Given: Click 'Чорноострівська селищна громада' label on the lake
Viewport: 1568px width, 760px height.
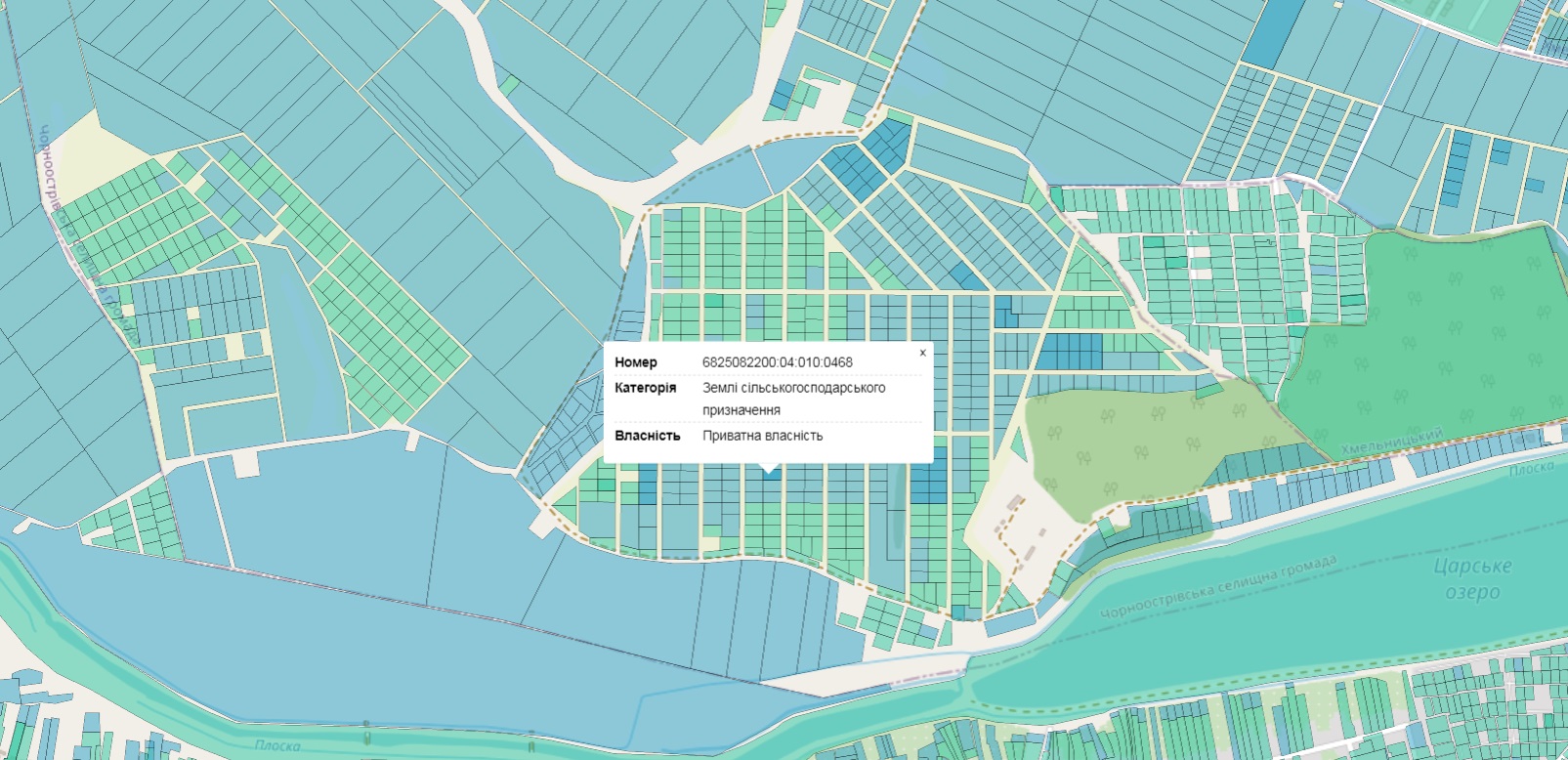Looking at the screenshot, I should 1217,588.
